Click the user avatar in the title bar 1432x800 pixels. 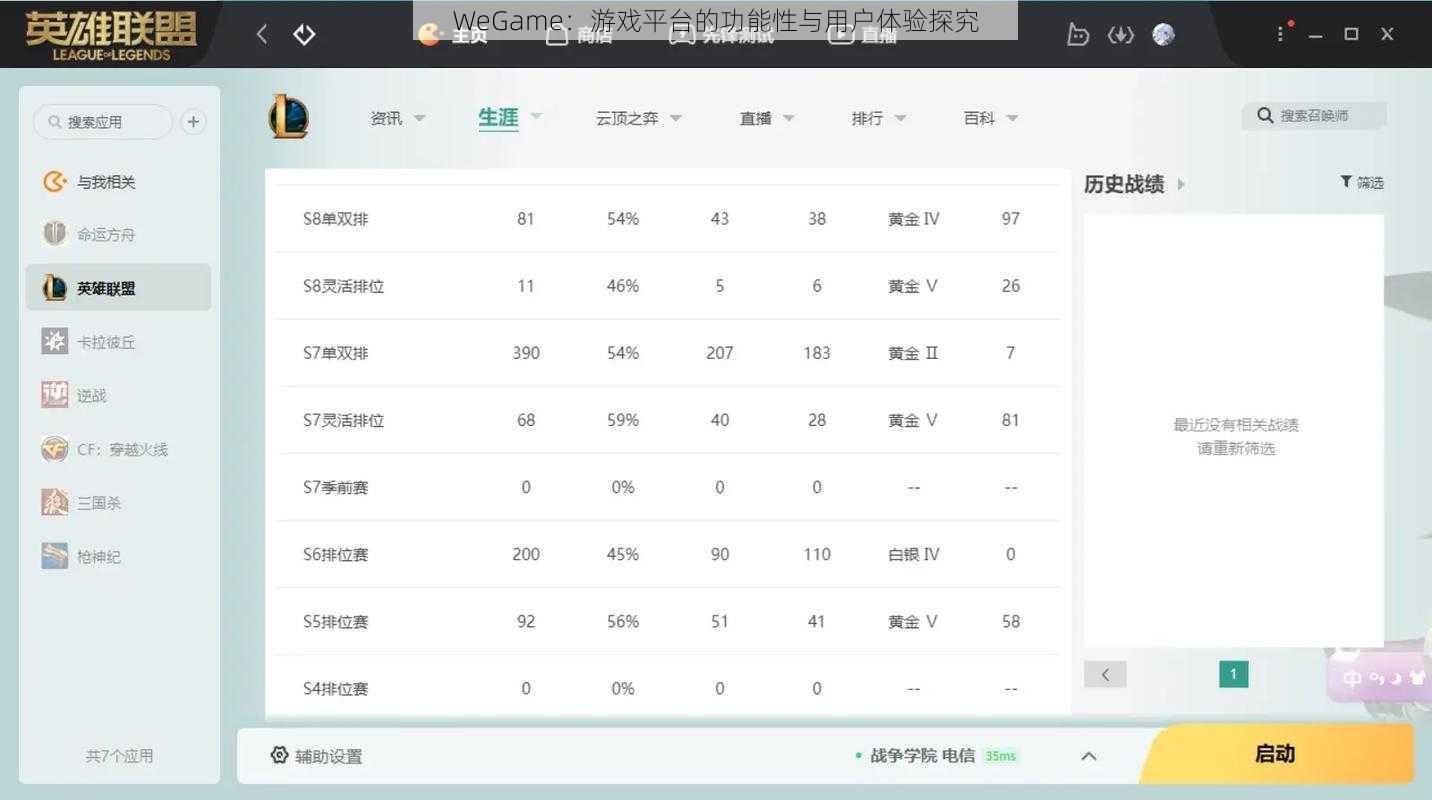[1163, 35]
